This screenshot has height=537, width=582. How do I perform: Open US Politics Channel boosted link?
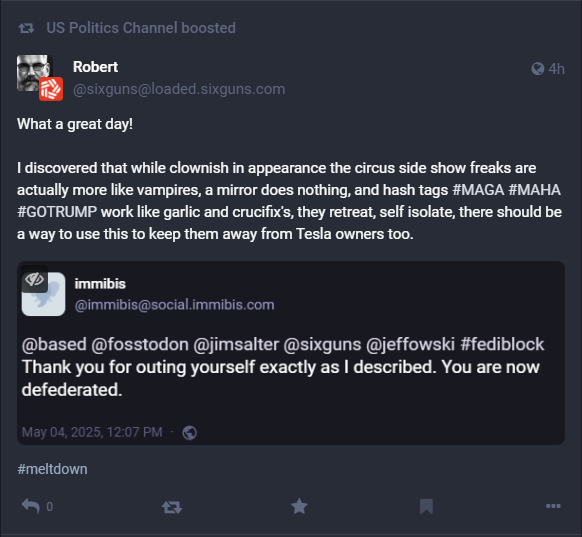pos(141,28)
